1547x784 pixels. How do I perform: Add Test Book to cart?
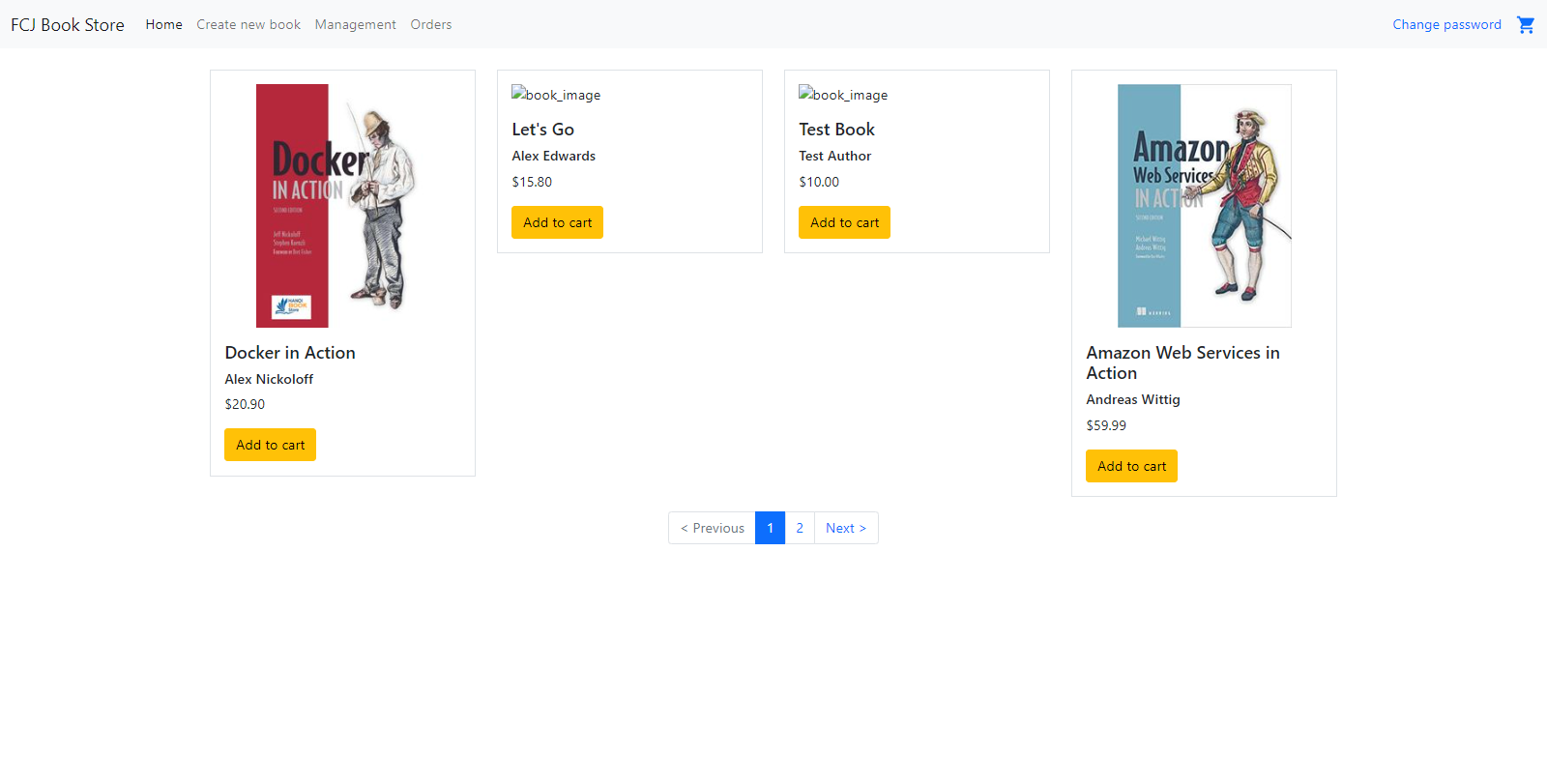844,222
